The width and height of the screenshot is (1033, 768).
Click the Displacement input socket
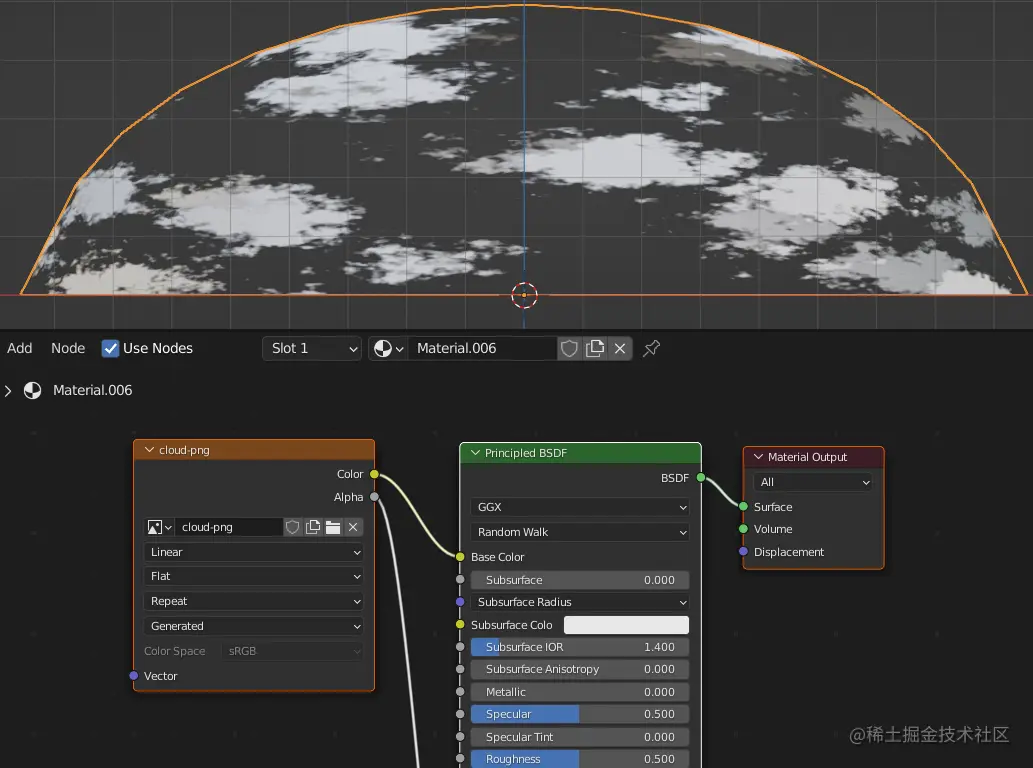pyautogui.click(x=743, y=552)
